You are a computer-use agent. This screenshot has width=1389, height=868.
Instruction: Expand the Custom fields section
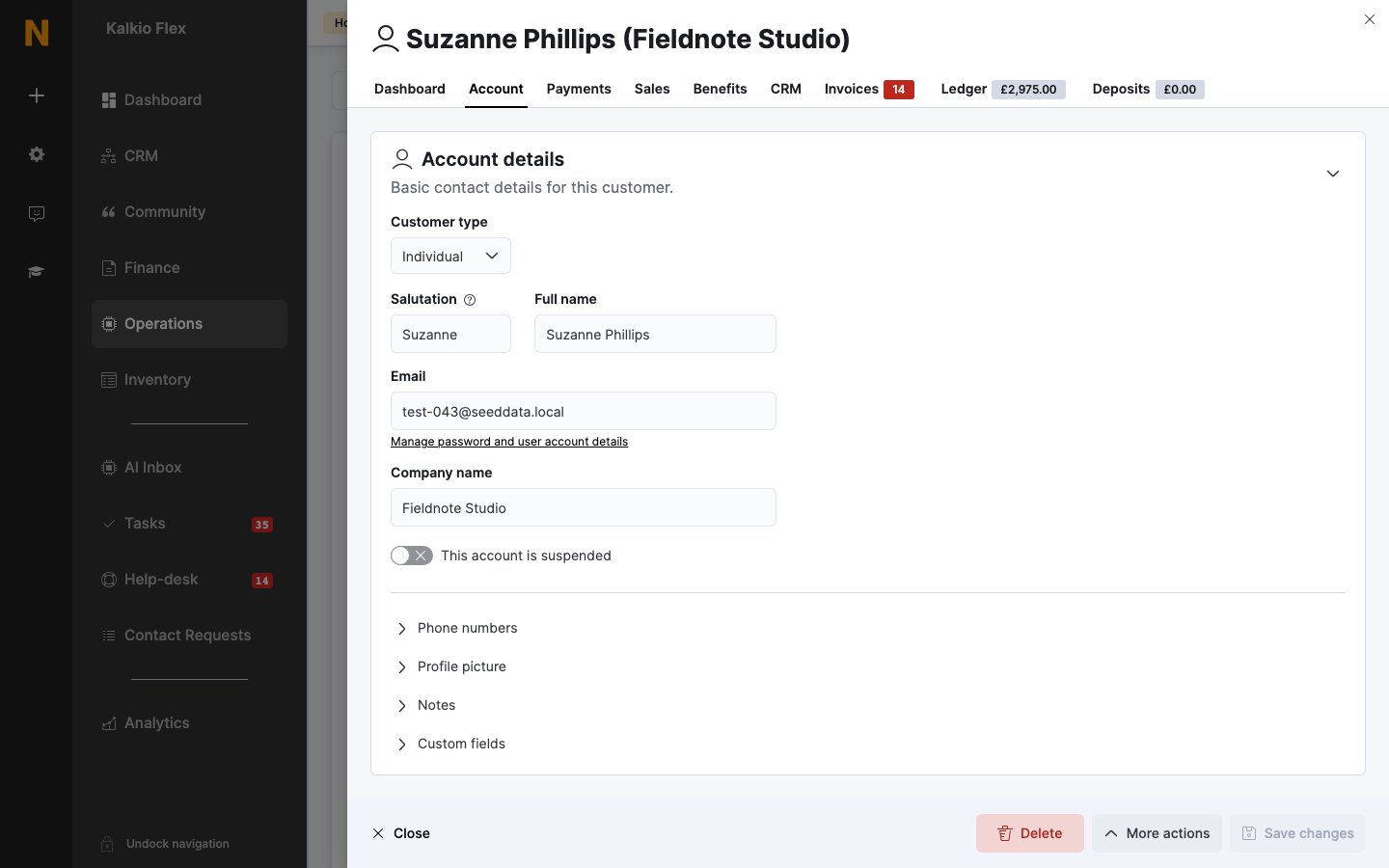click(x=449, y=744)
